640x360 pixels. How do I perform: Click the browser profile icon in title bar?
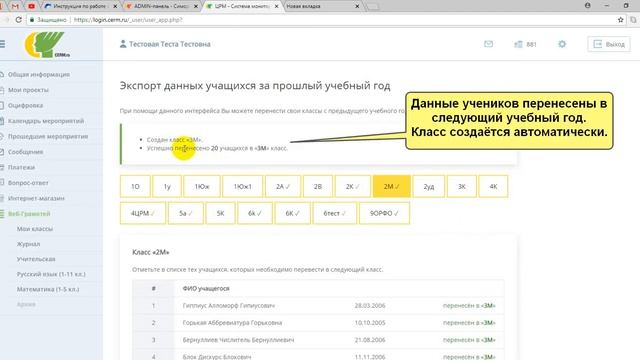click(587, 6)
